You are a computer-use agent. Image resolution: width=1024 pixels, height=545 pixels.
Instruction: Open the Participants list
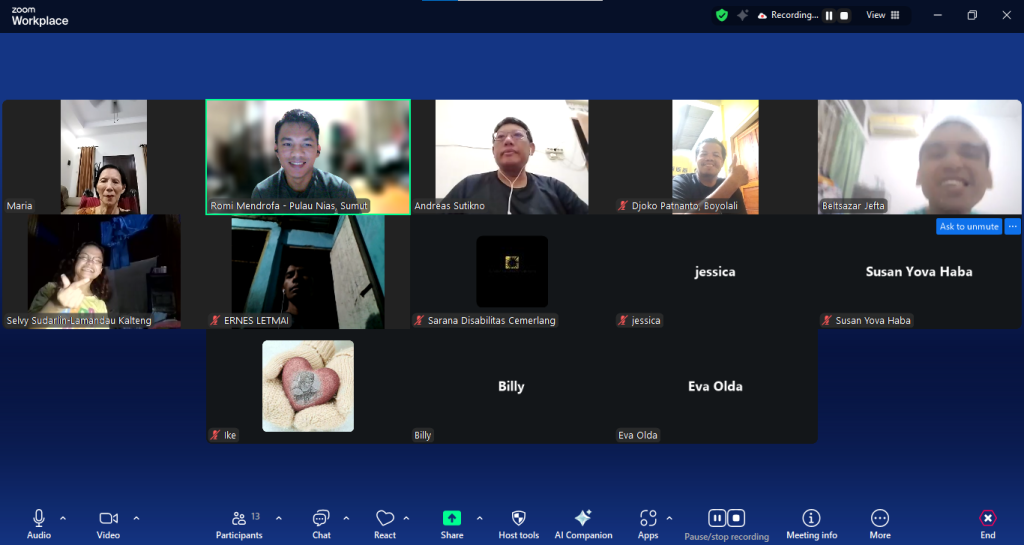click(239, 524)
